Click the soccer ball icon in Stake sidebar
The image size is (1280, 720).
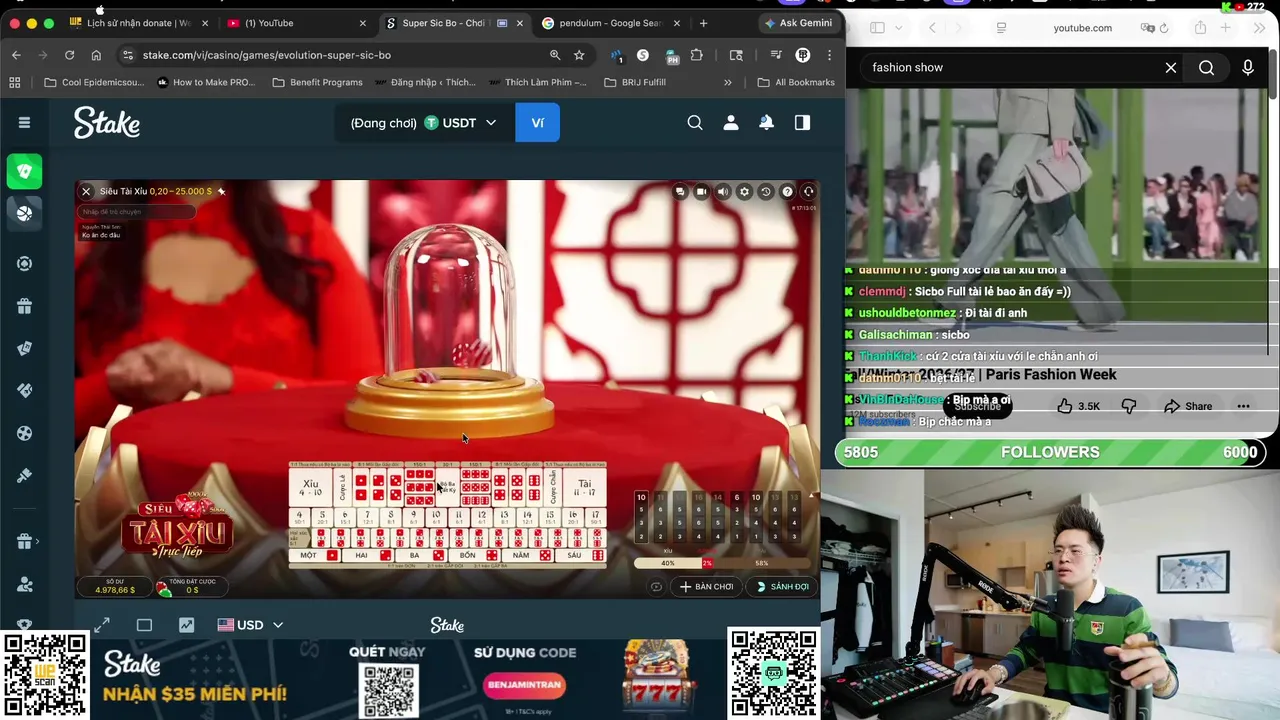(x=25, y=433)
